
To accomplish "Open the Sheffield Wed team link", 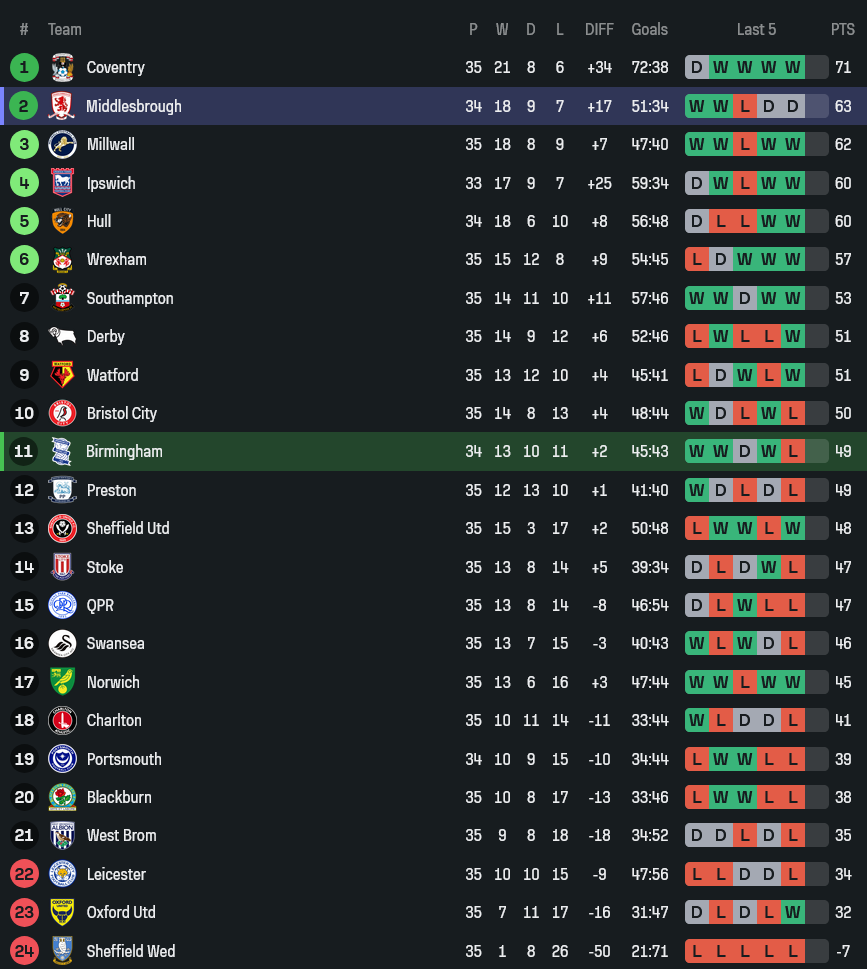I will [131, 951].
